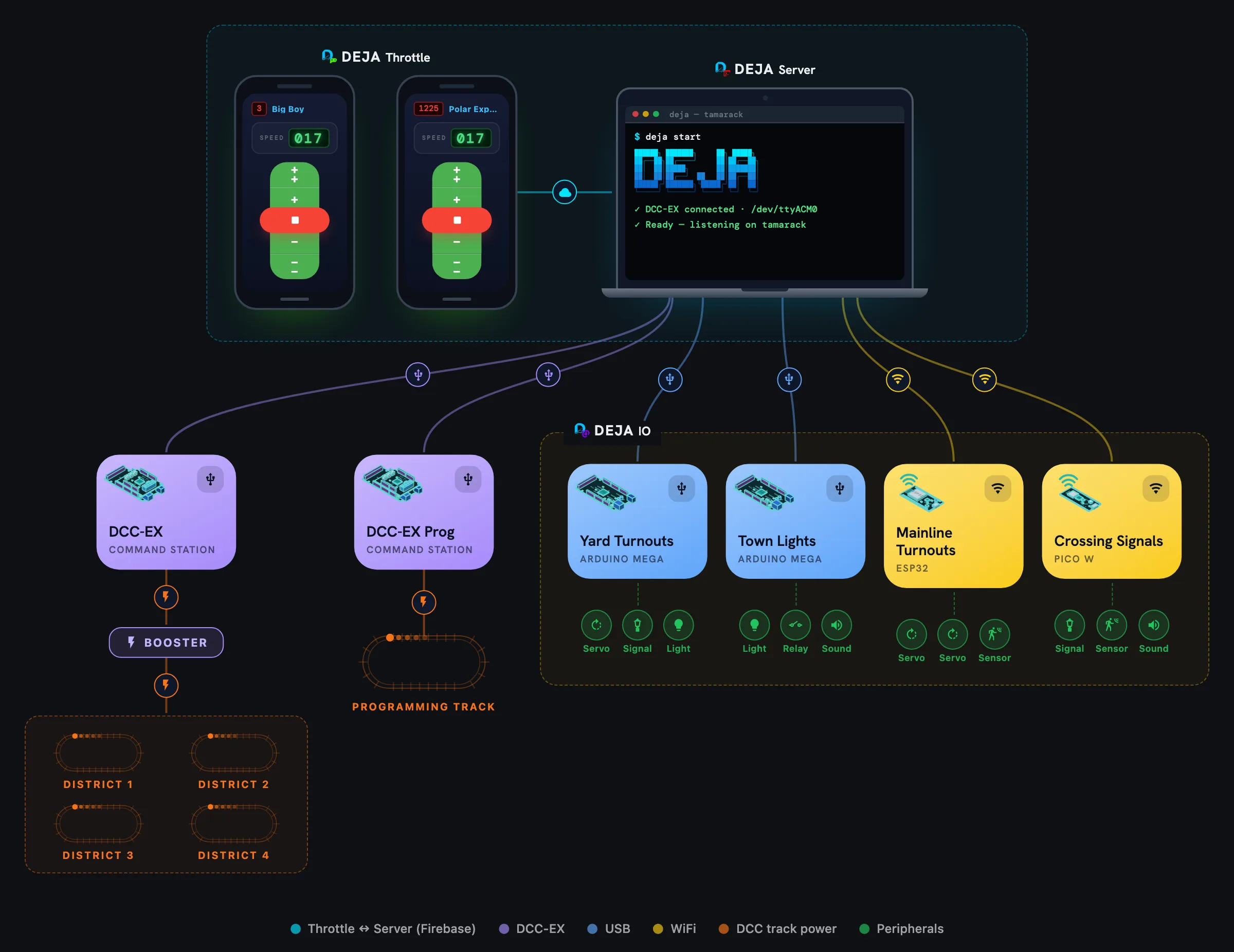1234x952 pixels.
Task: Select the Signal peripheral under Yard Turnouts
Action: pyautogui.click(x=638, y=632)
